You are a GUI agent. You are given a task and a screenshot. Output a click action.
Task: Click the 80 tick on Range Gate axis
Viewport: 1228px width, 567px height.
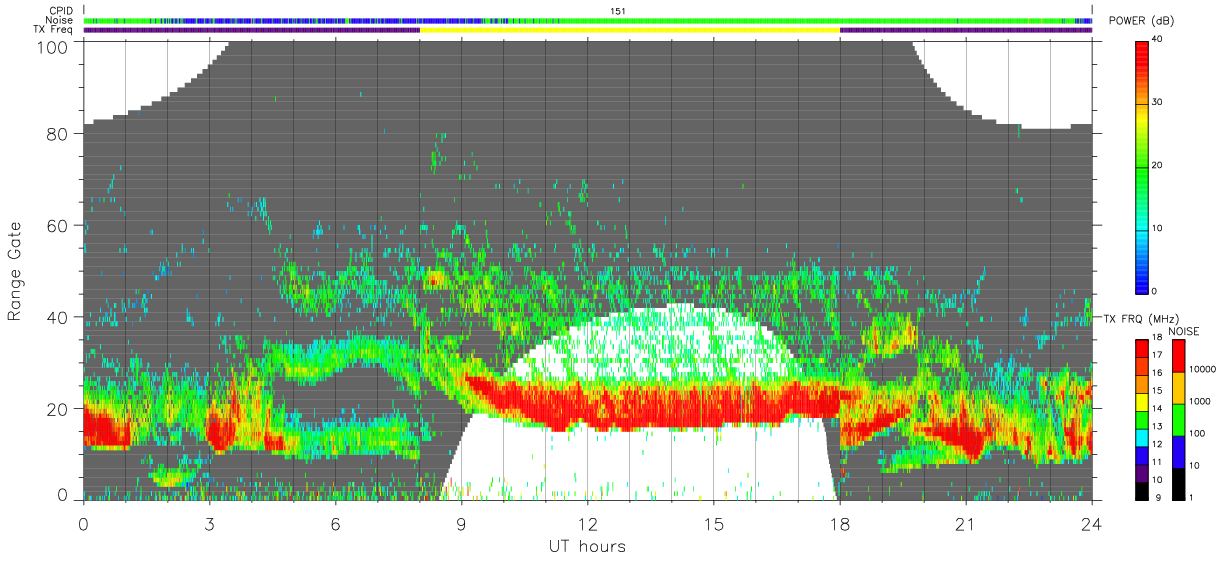click(x=59, y=134)
